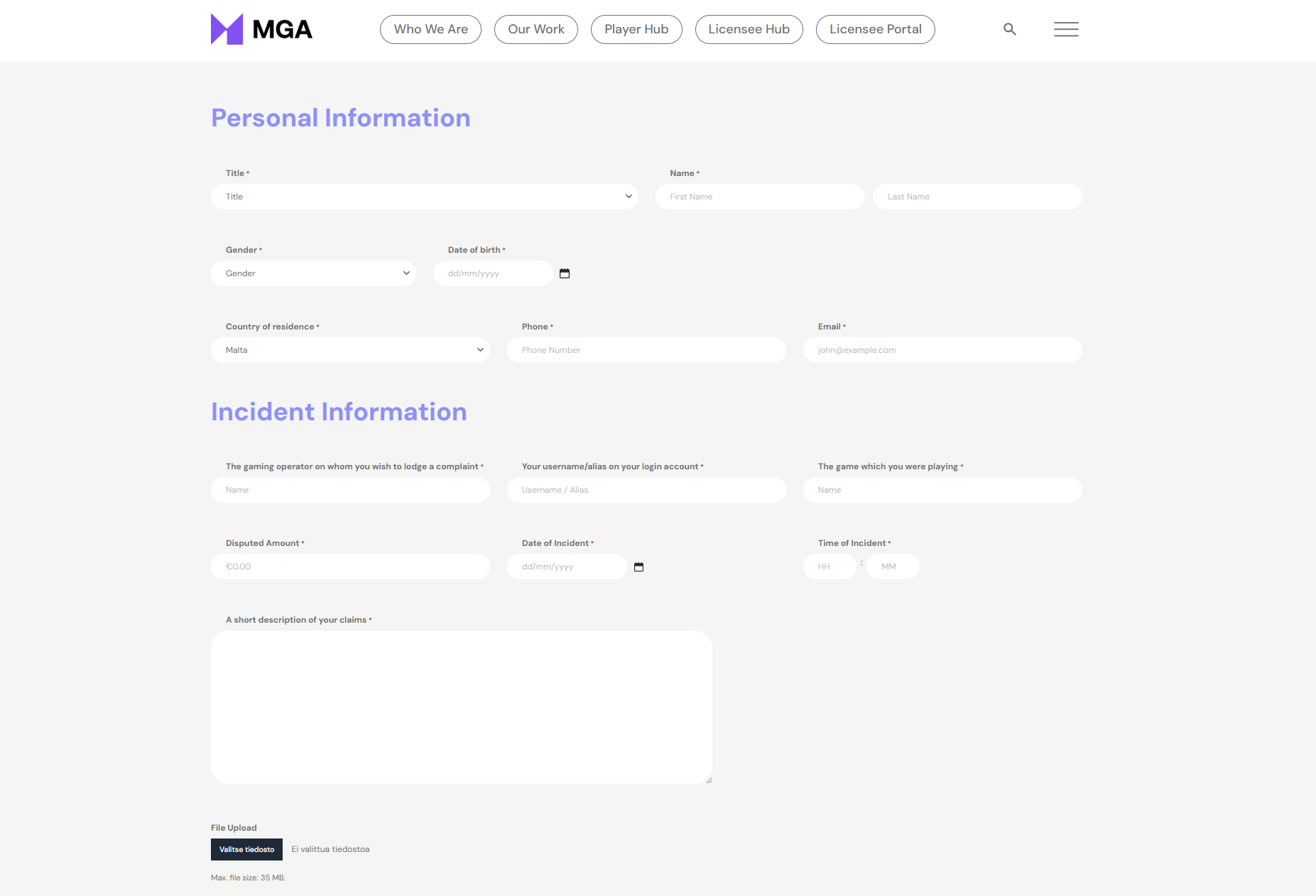Open the Date of birth calendar icon
Image resolution: width=1316 pixels, height=896 pixels.
pos(565,273)
